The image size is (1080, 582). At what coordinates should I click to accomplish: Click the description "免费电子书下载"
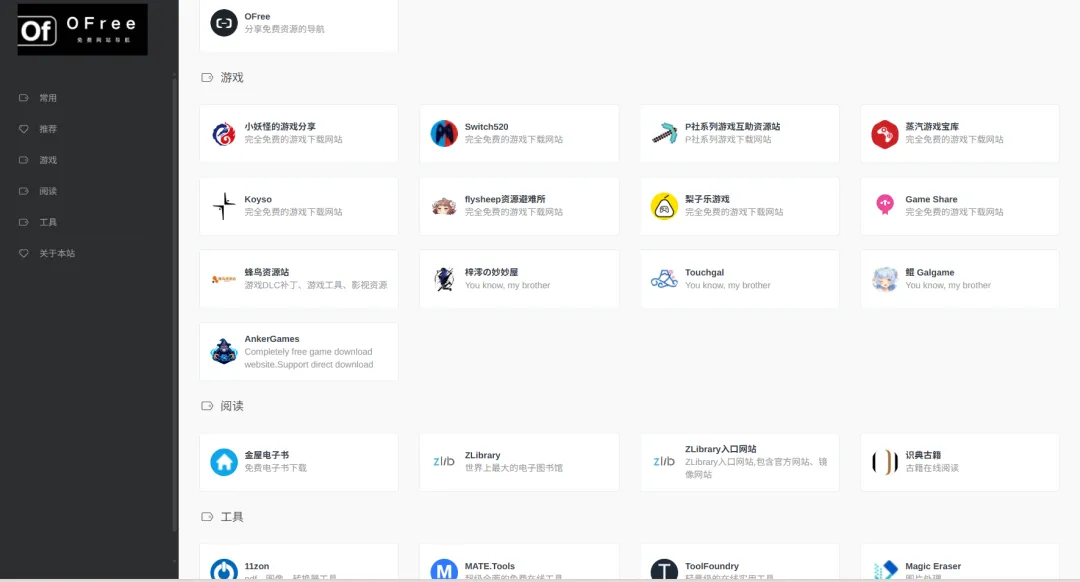[276, 468]
